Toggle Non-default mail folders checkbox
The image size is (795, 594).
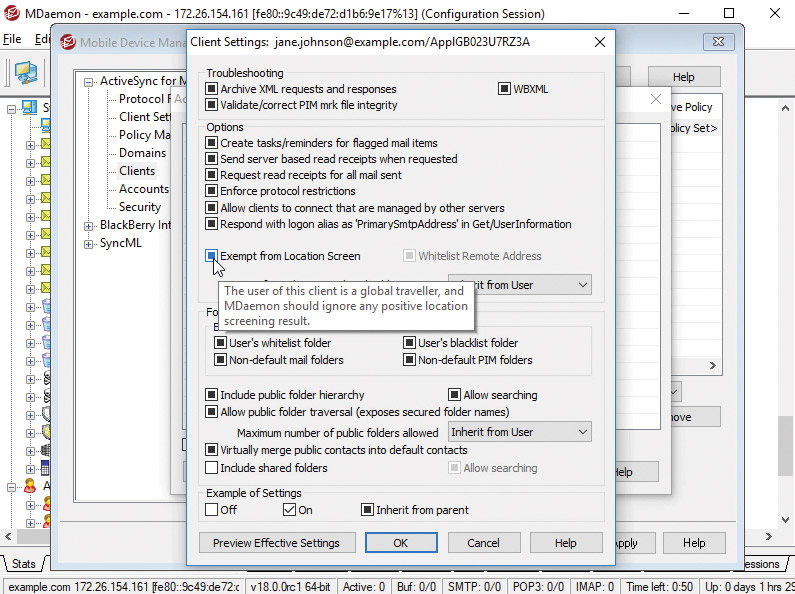[220, 360]
